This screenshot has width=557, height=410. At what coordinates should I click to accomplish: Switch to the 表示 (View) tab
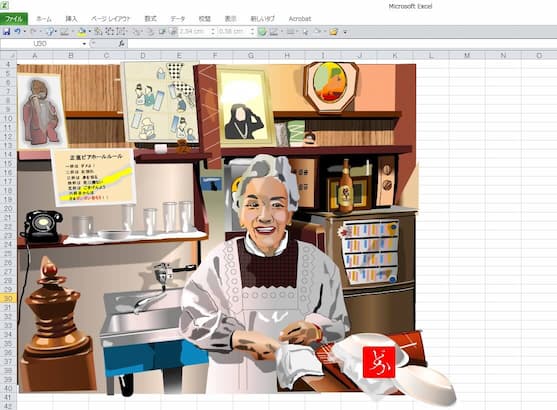pyautogui.click(x=231, y=19)
